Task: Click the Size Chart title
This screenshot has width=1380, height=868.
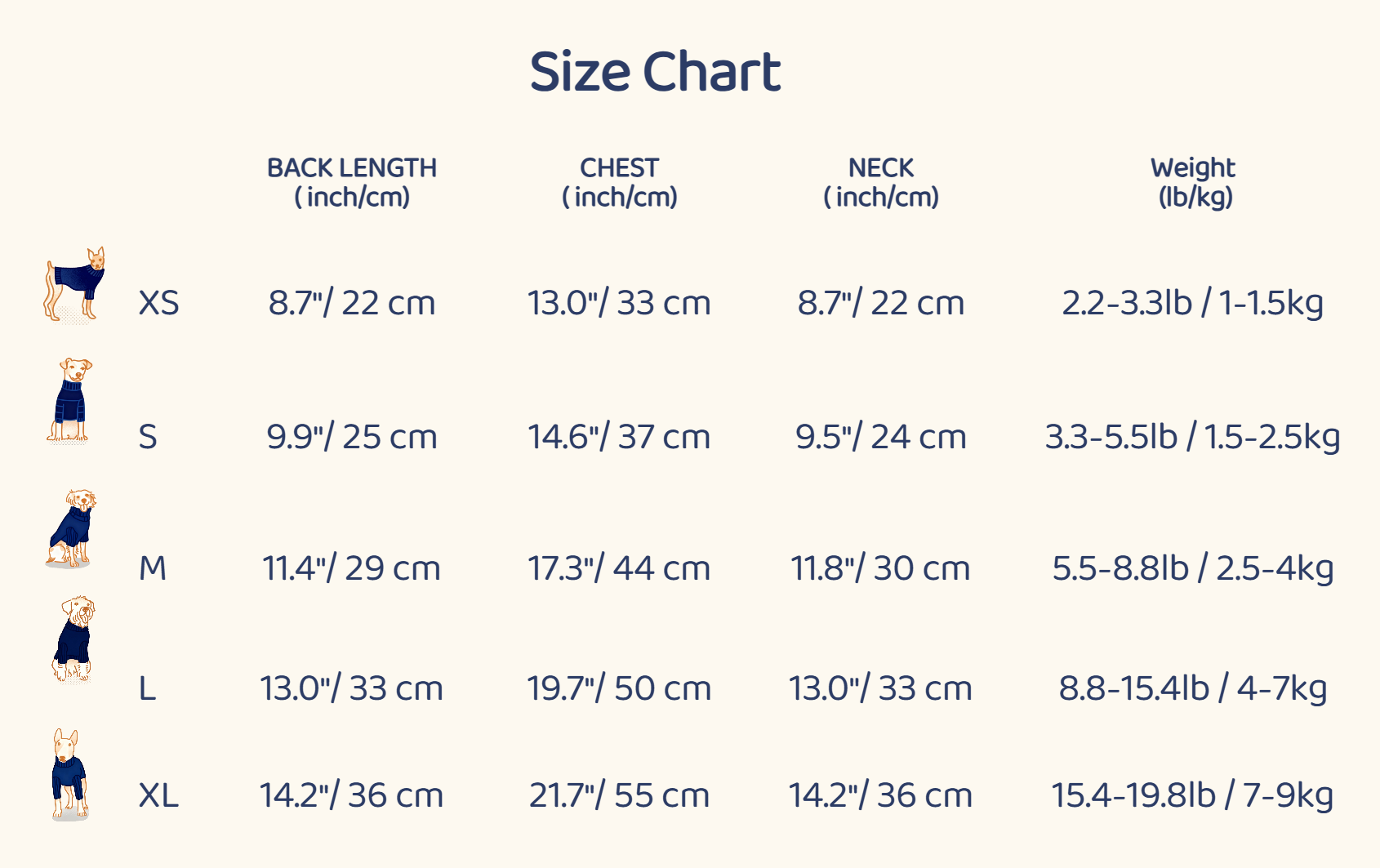Action: [x=655, y=72]
